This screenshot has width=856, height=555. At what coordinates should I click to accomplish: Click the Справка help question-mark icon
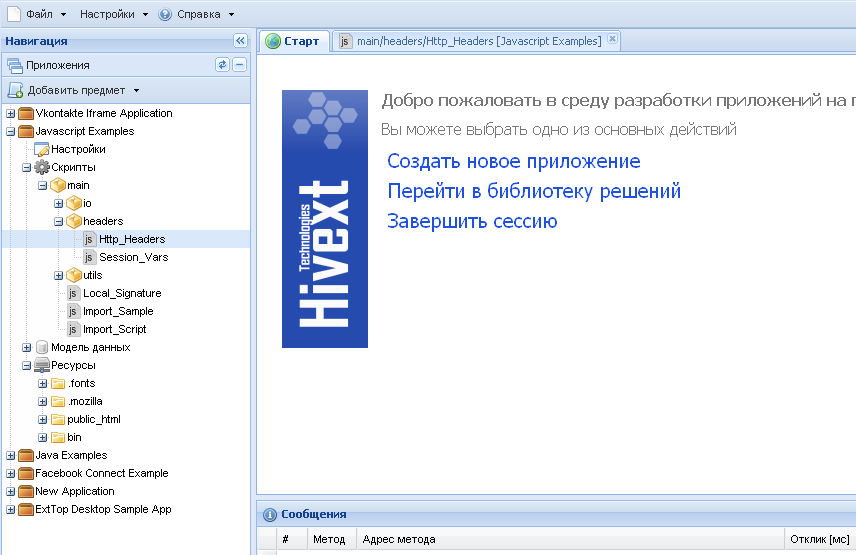[x=165, y=14]
